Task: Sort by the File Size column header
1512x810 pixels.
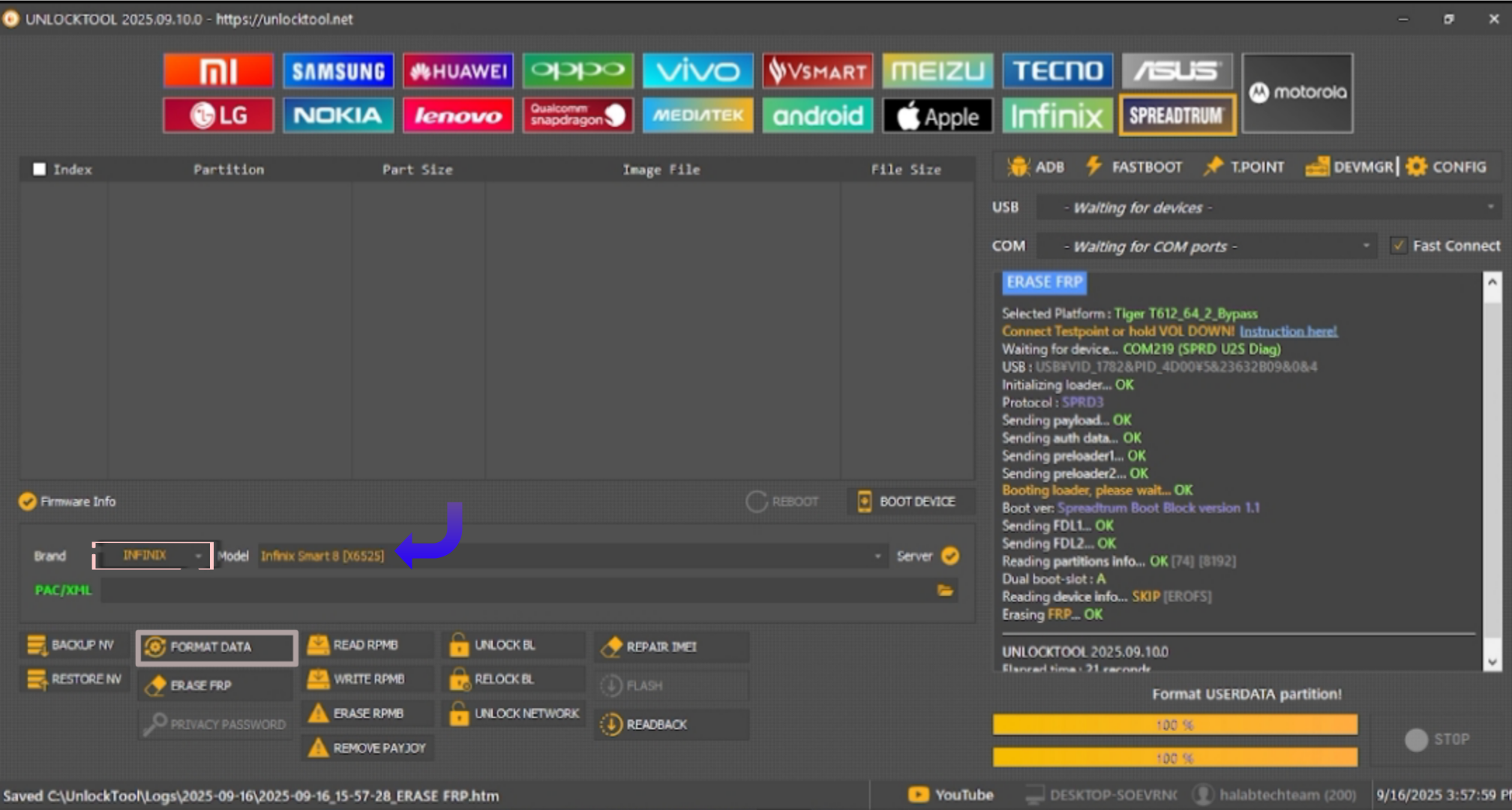Action: tap(906, 169)
